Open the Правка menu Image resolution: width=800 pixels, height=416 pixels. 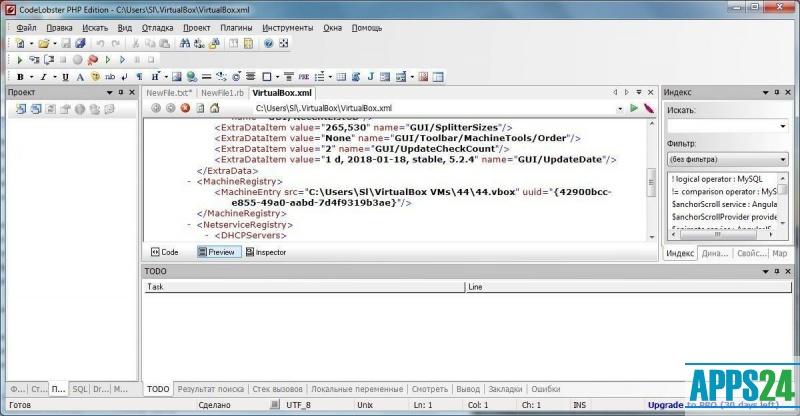(59, 28)
